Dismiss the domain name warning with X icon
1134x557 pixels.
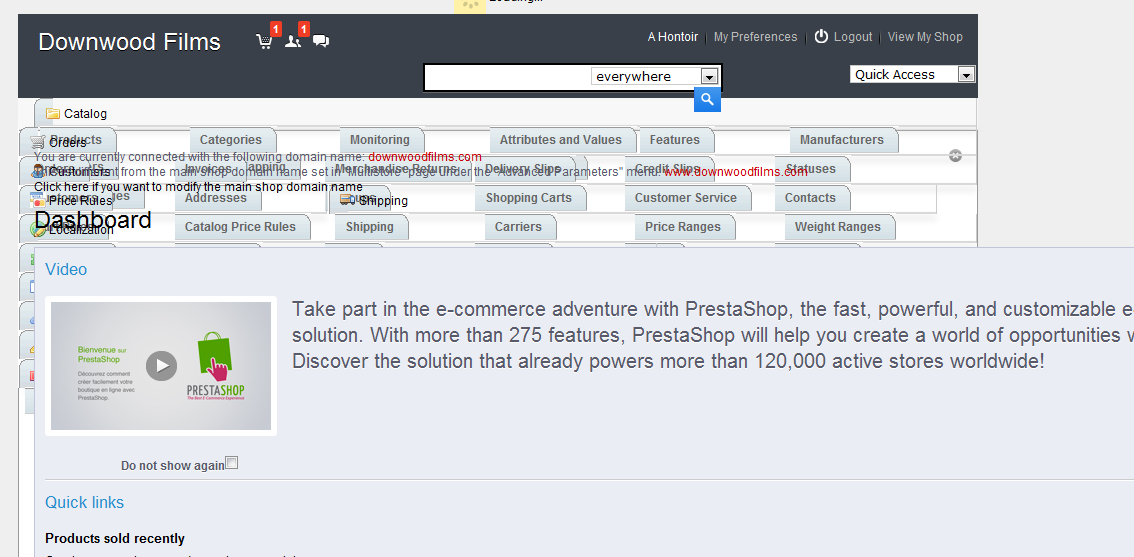click(x=955, y=156)
